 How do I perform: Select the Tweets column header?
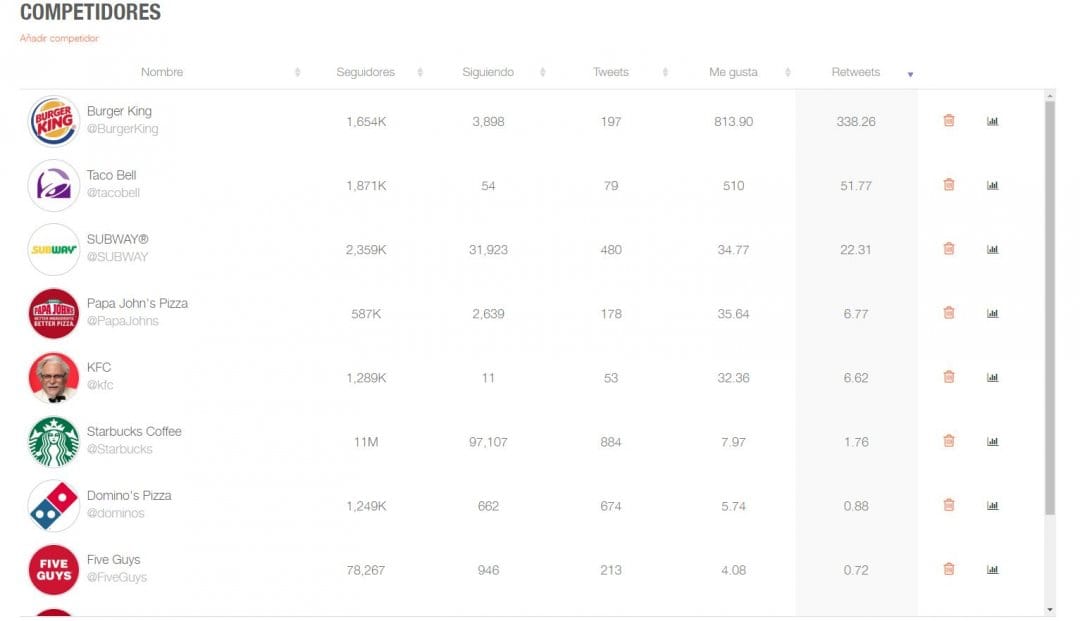[612, 72]
